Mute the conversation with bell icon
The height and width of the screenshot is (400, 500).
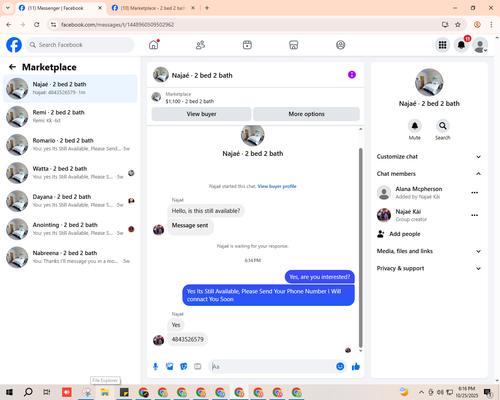point(415,126)
